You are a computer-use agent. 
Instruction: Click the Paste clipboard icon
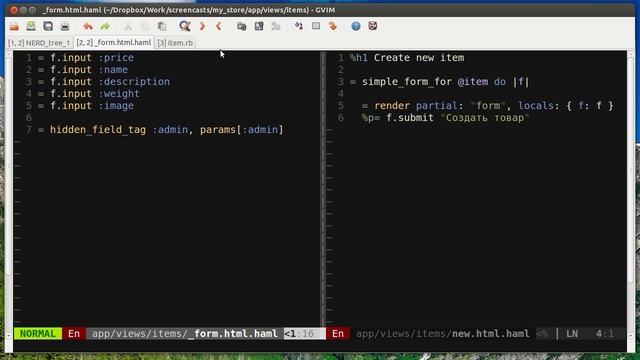point(162,27)
